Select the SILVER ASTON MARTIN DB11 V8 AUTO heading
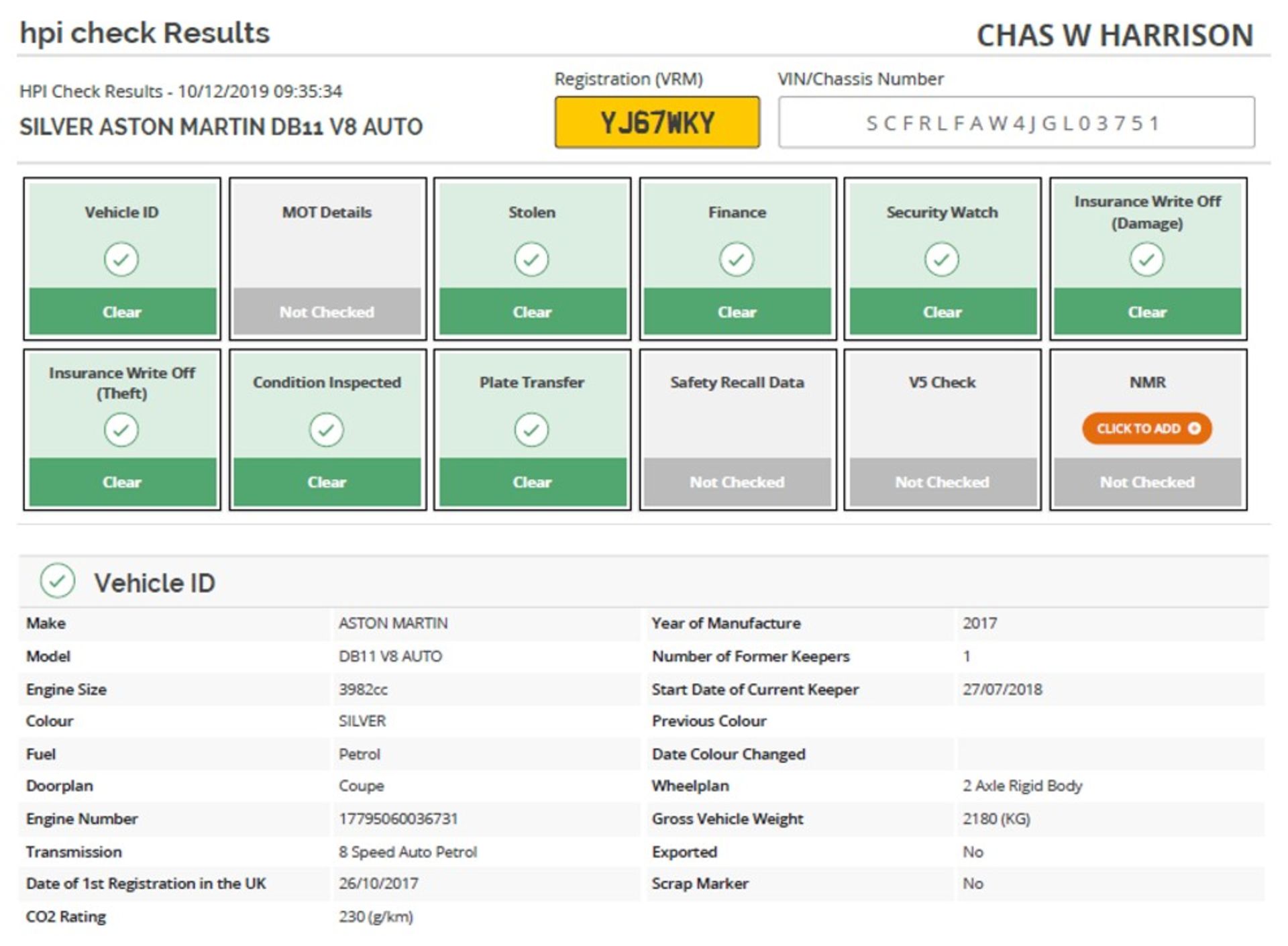The height and width of the screenshot is (946, 1288). click(x=221, y=126)
